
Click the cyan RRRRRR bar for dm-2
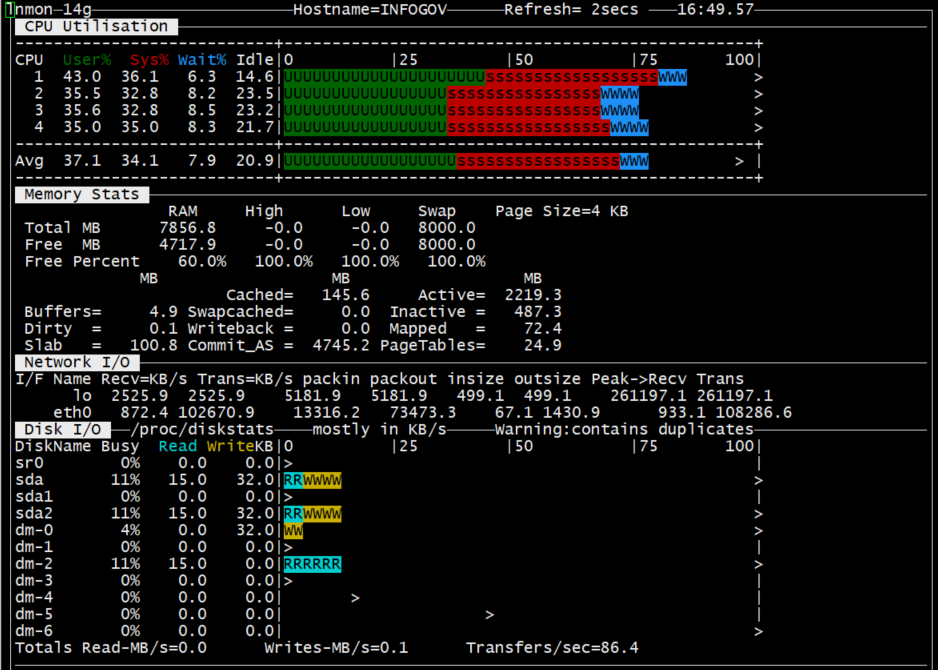point(313,564)
